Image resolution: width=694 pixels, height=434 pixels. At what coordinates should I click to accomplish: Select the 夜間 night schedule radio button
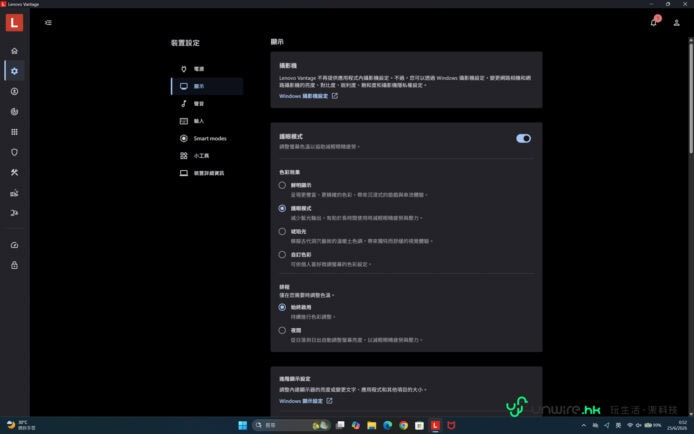click(282, 330)
